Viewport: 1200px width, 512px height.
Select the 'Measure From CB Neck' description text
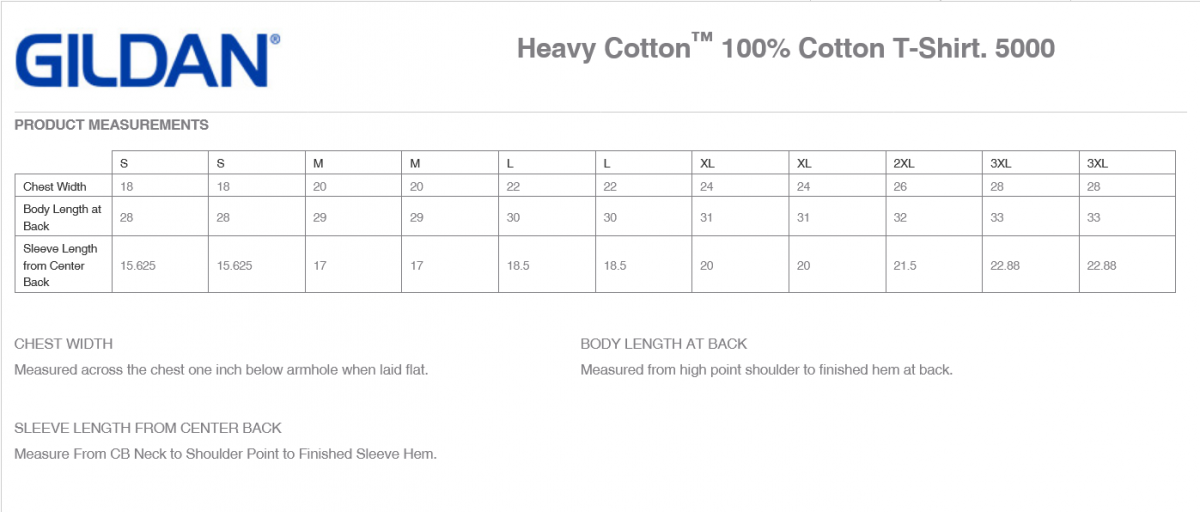225,454
